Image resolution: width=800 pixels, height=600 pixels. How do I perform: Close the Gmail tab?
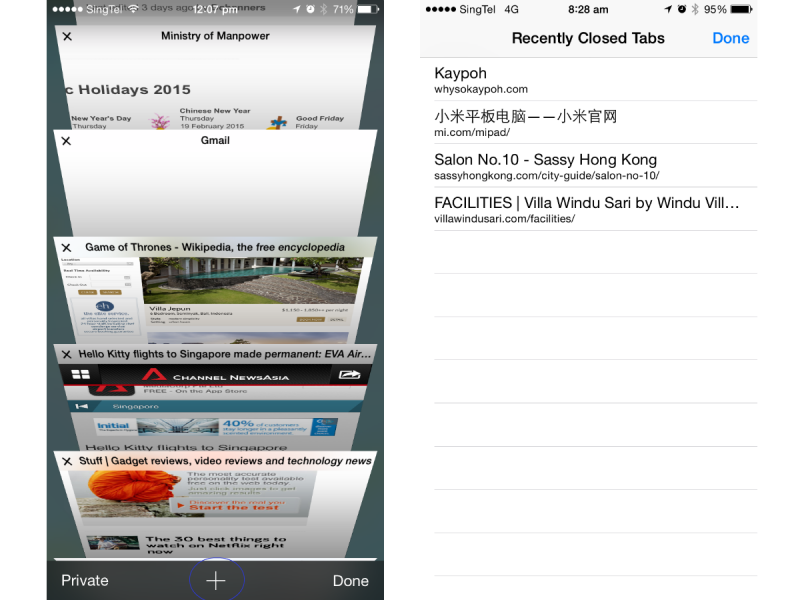tap(66, 141)
